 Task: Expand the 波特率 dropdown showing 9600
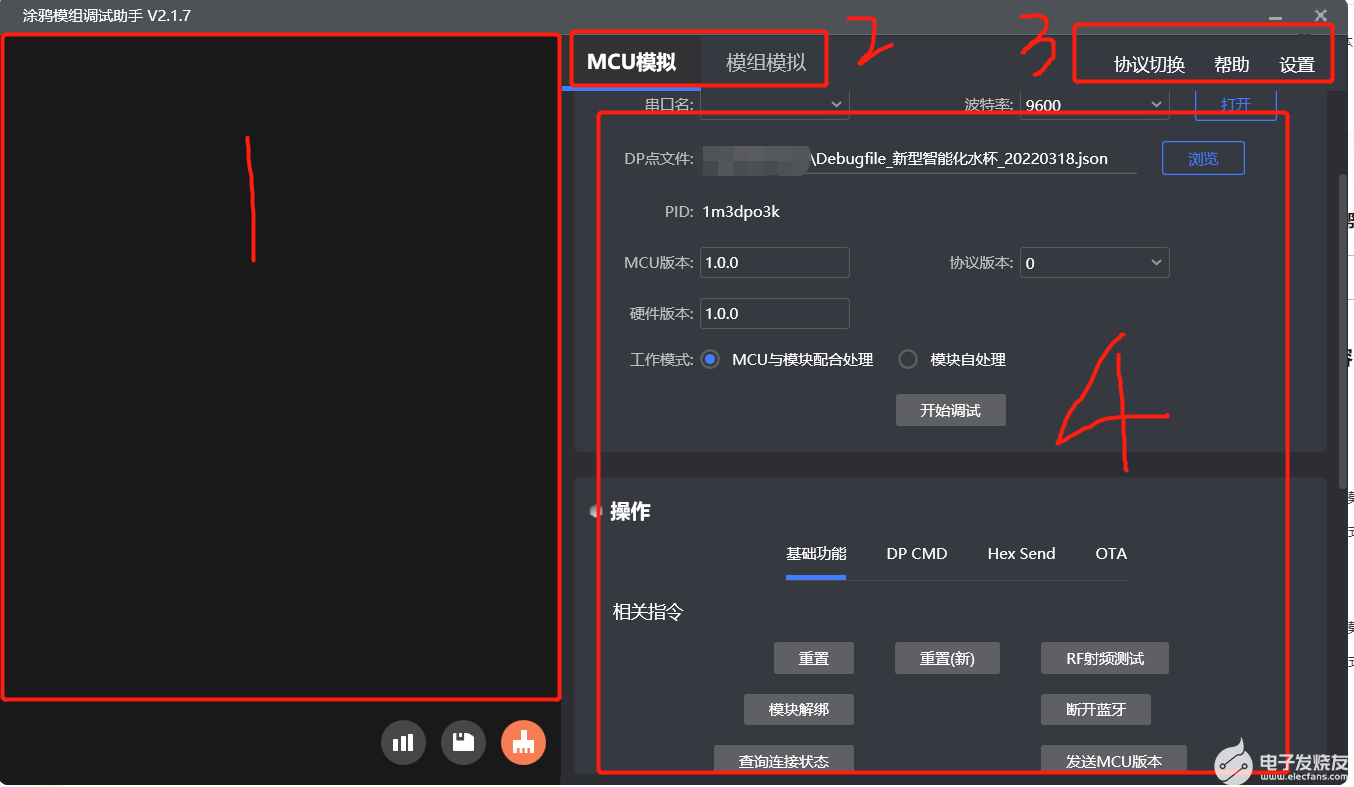click(x=1095, y=104)
